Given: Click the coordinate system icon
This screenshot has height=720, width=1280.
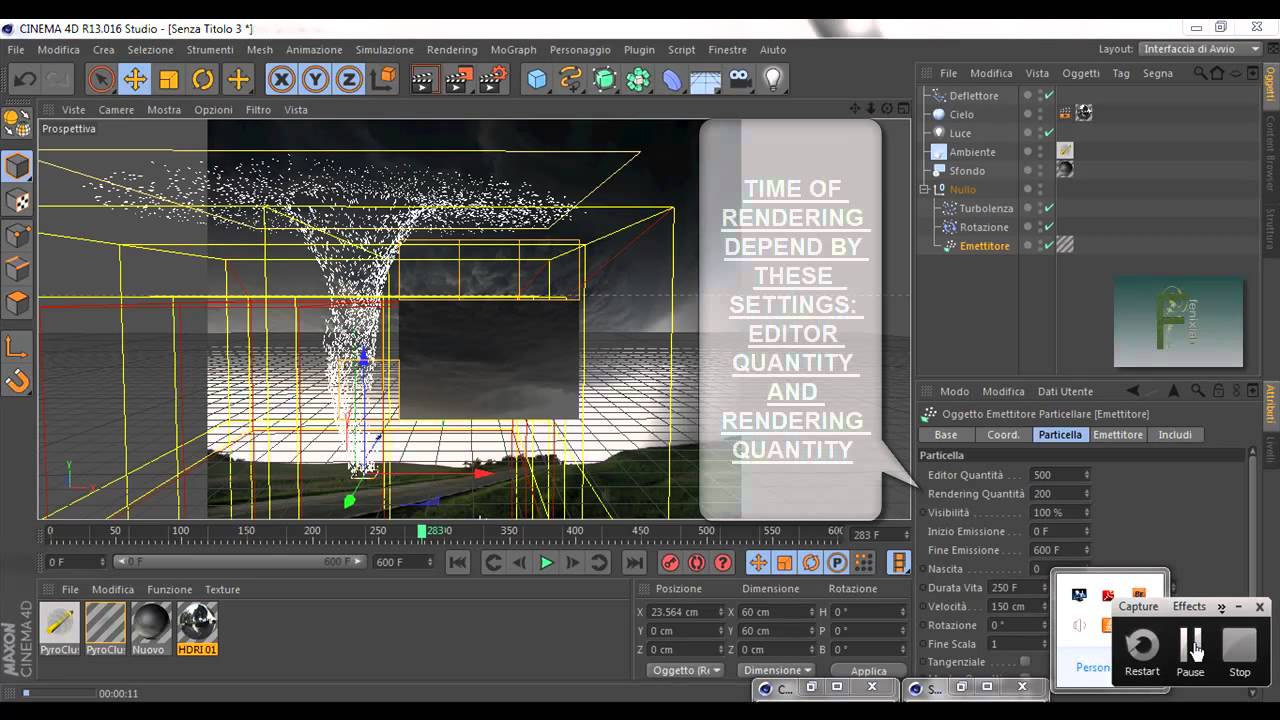Looking at the screenshot, I should click(x=383, y=79).
